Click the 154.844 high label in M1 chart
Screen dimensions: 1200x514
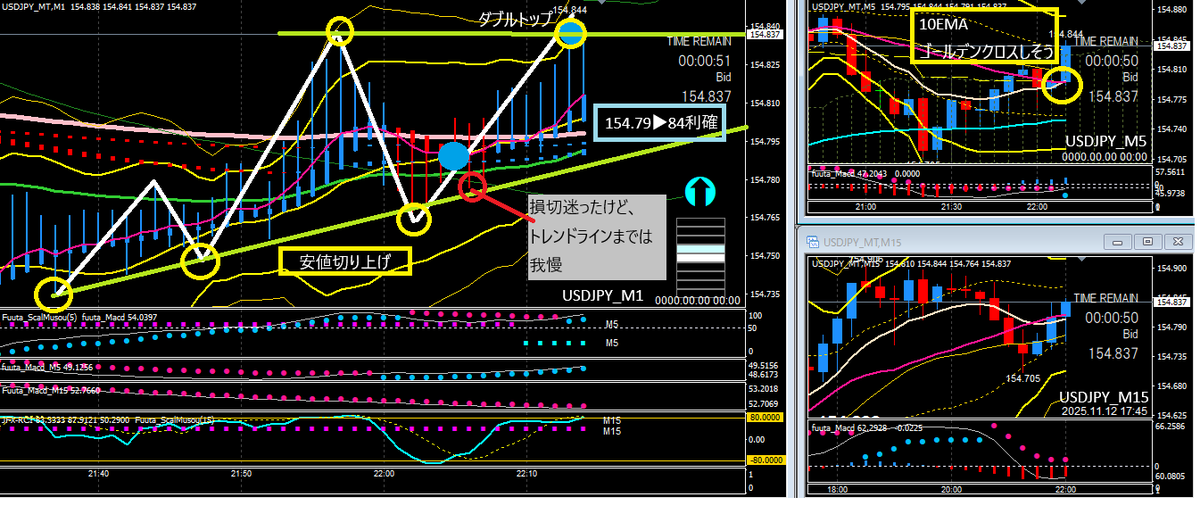pyautogui.click(x=568, y=10)
